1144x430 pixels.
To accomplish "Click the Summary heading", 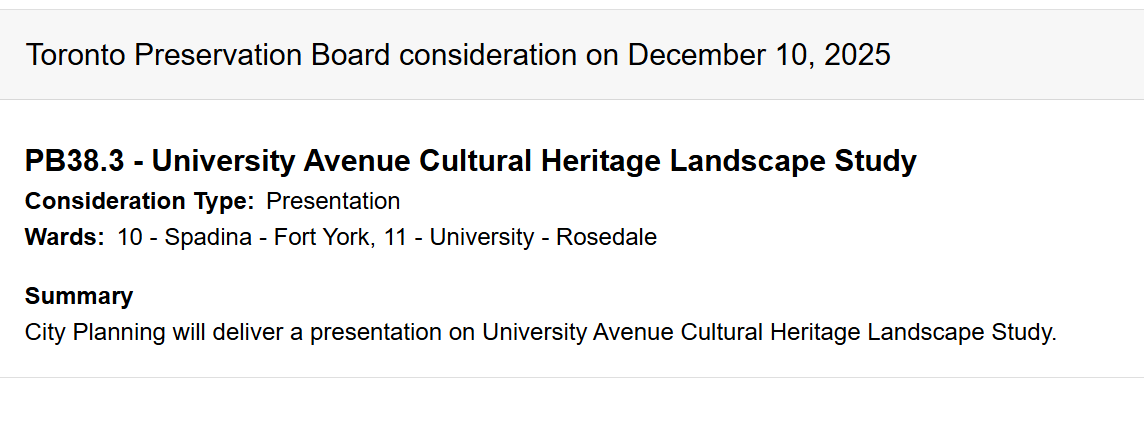I will [79, 296].
